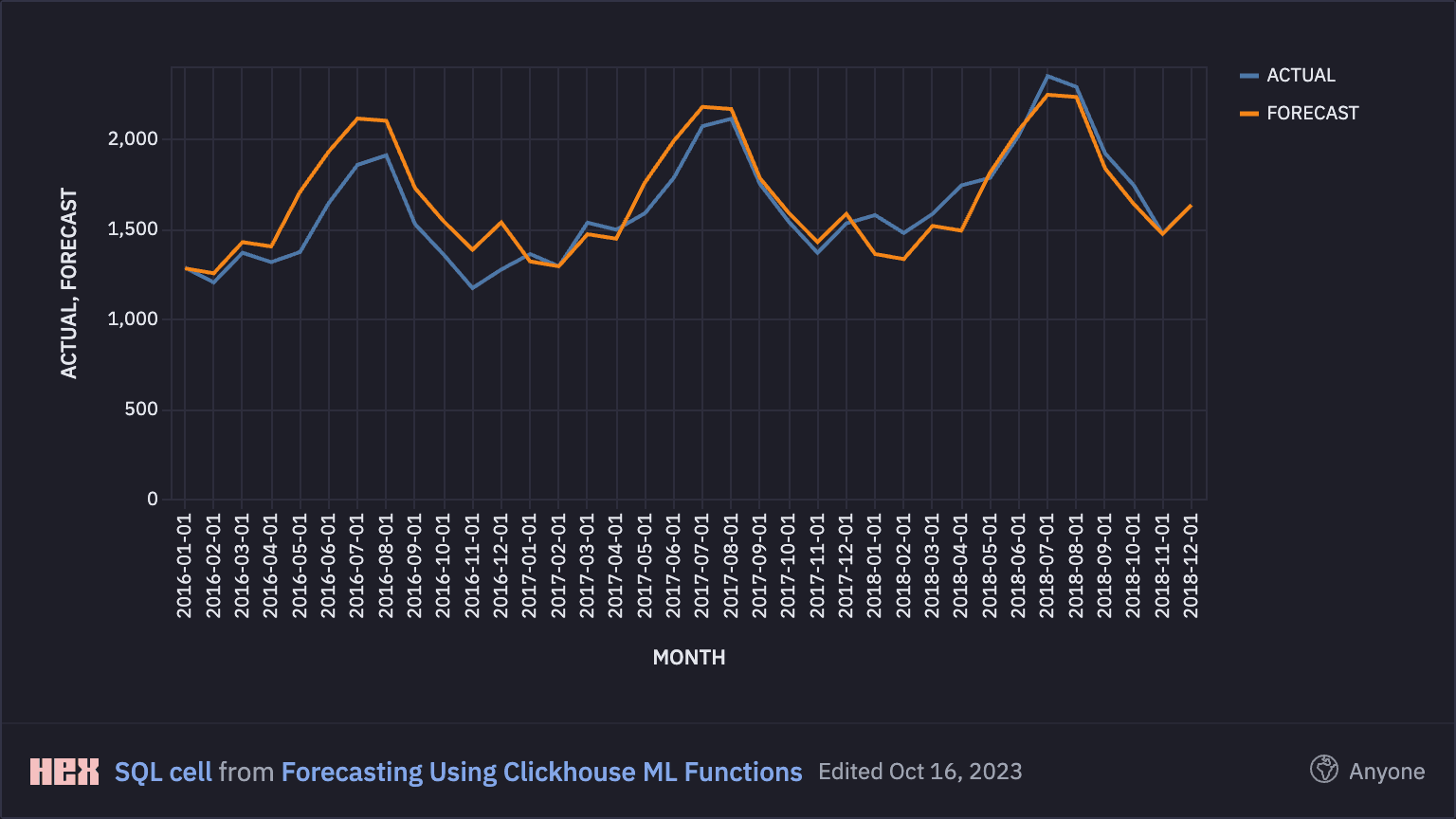Click the 2016-01-01 x-axis tick label
This screenshot has height=819, width=1456.
[184, 566]
